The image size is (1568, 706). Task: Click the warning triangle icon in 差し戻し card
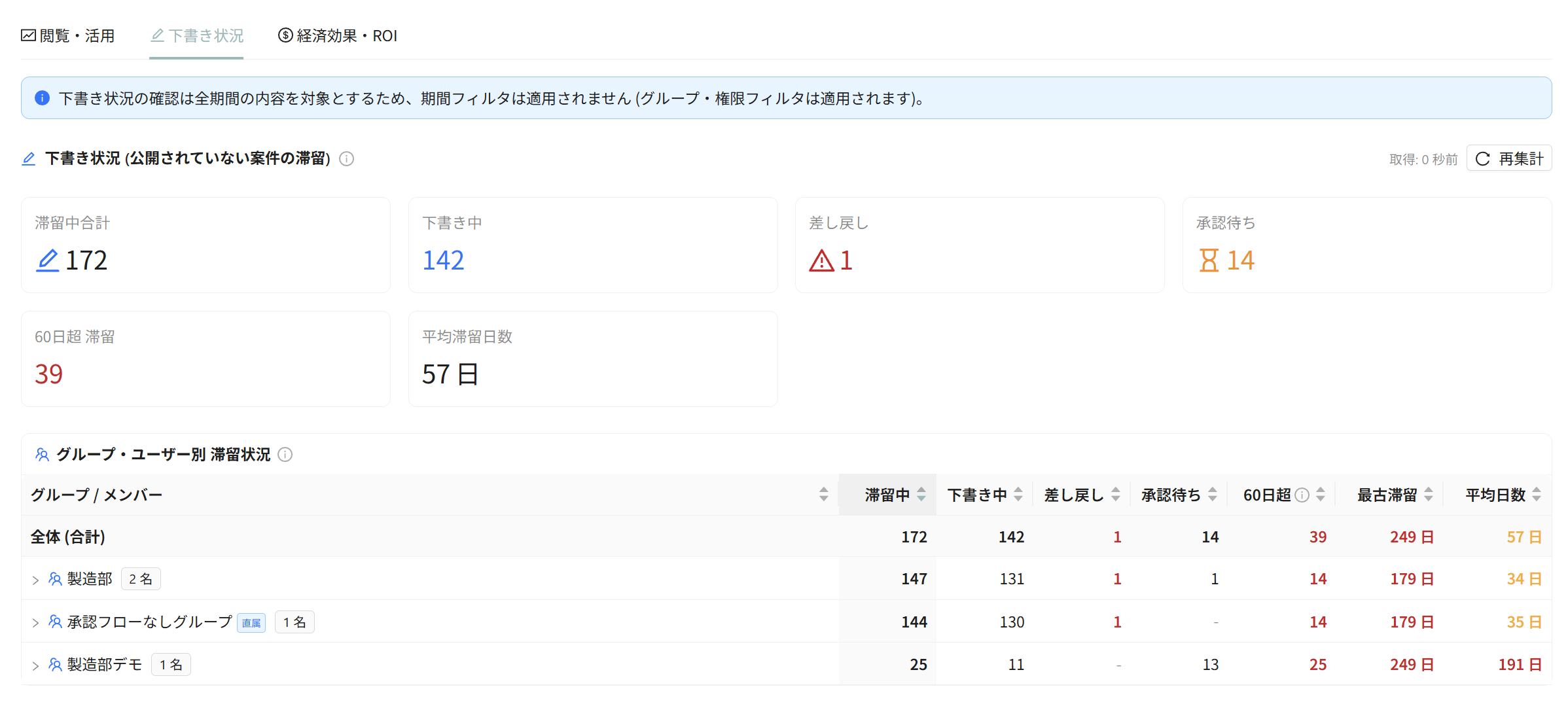tap(822, 260)
